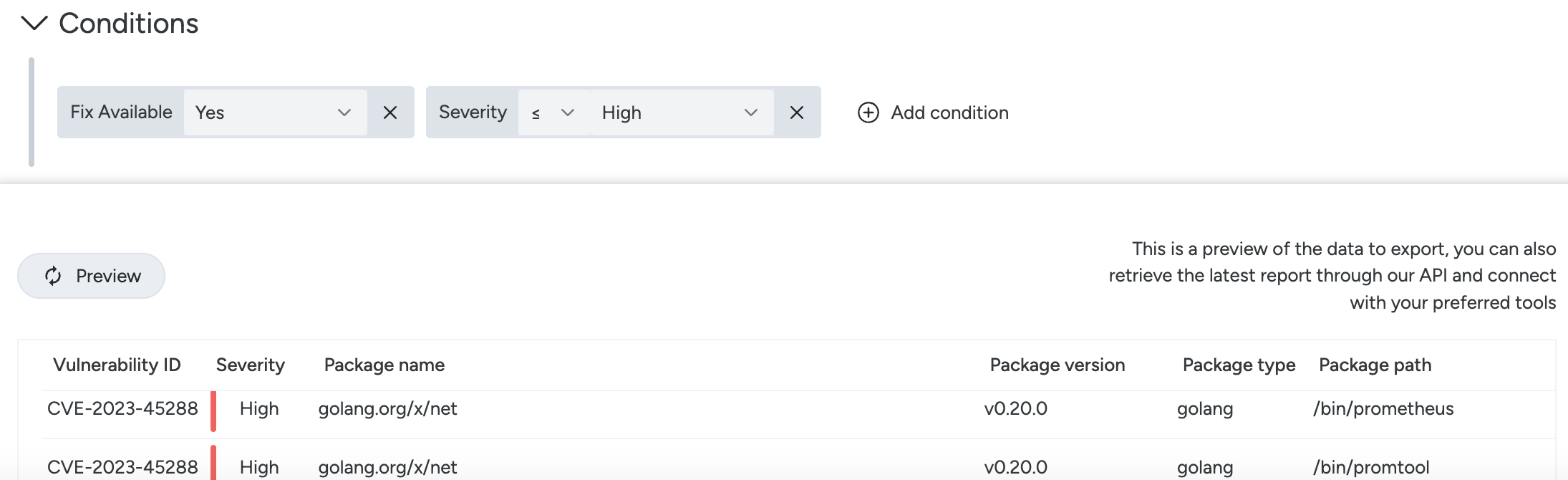Click the refresh icon in Preview button
This screenshot has width=1568, height=480.
53,276
